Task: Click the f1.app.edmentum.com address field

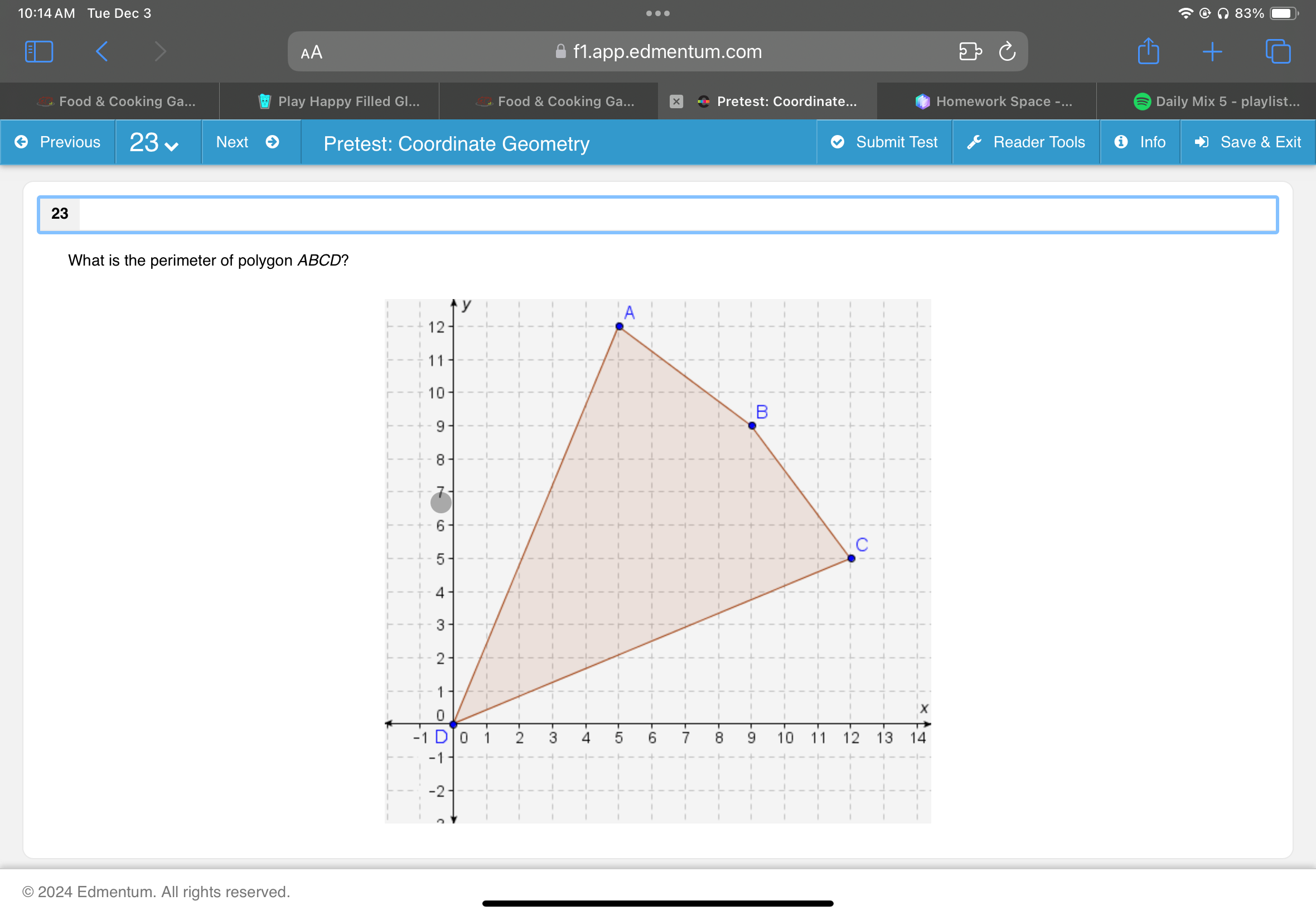Action: click(x=657, y=51)
